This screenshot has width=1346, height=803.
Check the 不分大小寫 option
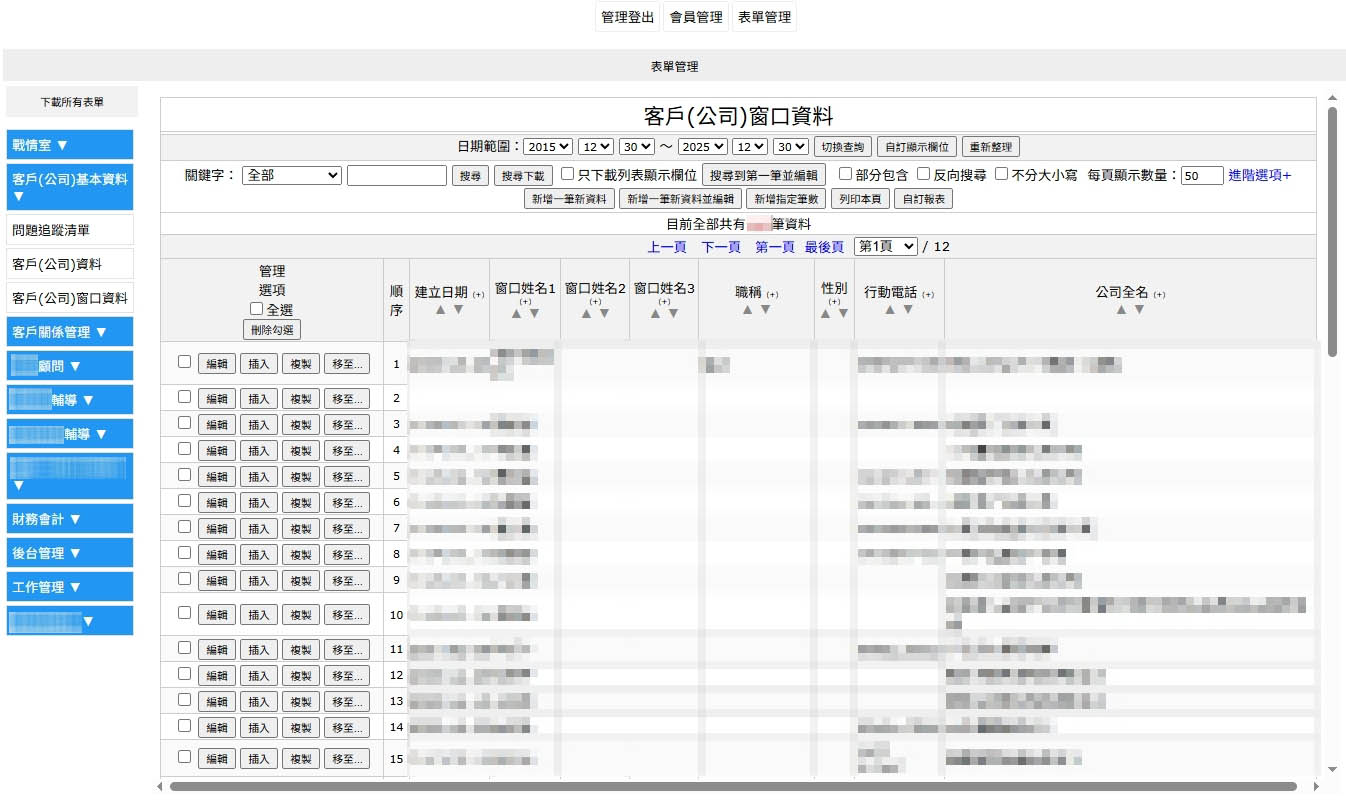[1002, 174]
